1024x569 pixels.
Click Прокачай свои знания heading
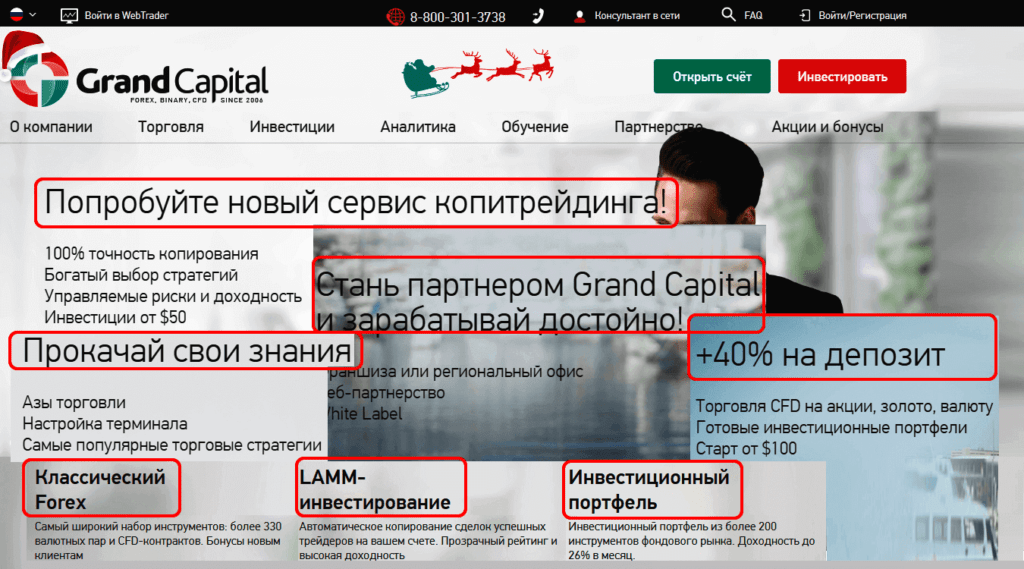tap(185, 351)
